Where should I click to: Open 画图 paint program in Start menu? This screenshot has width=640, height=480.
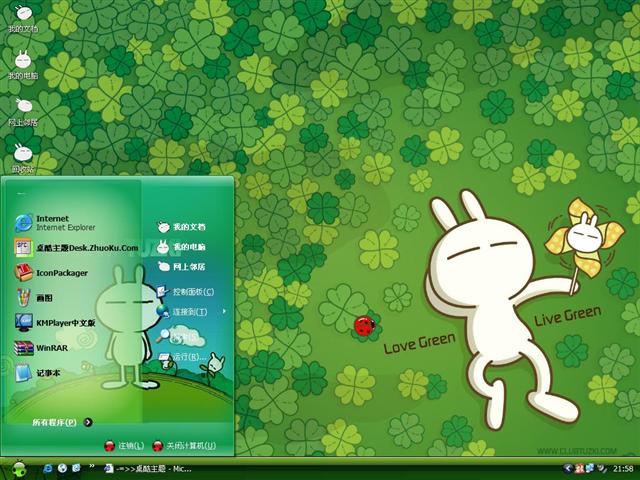tap(34, 298)
